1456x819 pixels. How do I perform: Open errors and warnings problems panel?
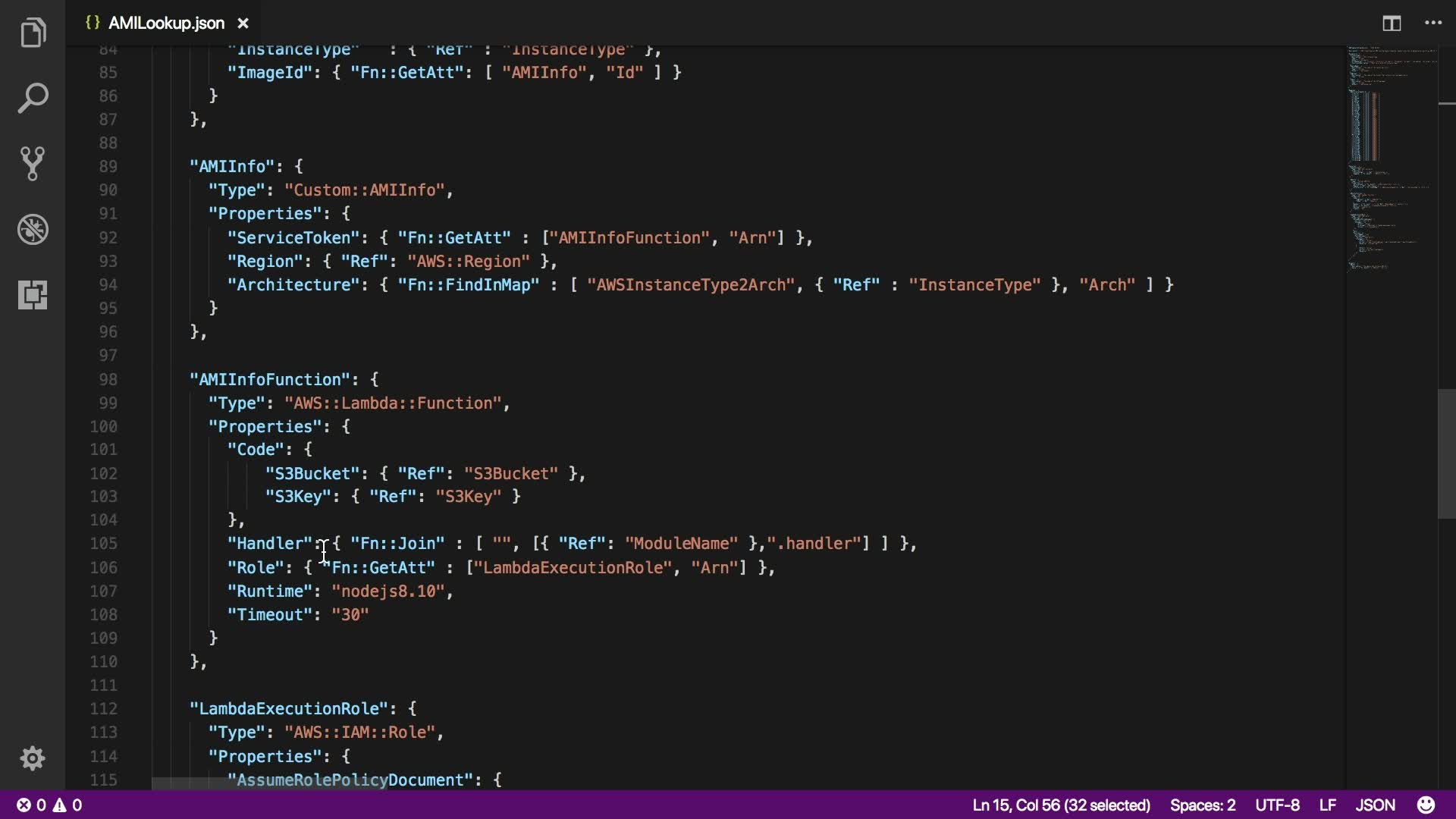point(50,805)
